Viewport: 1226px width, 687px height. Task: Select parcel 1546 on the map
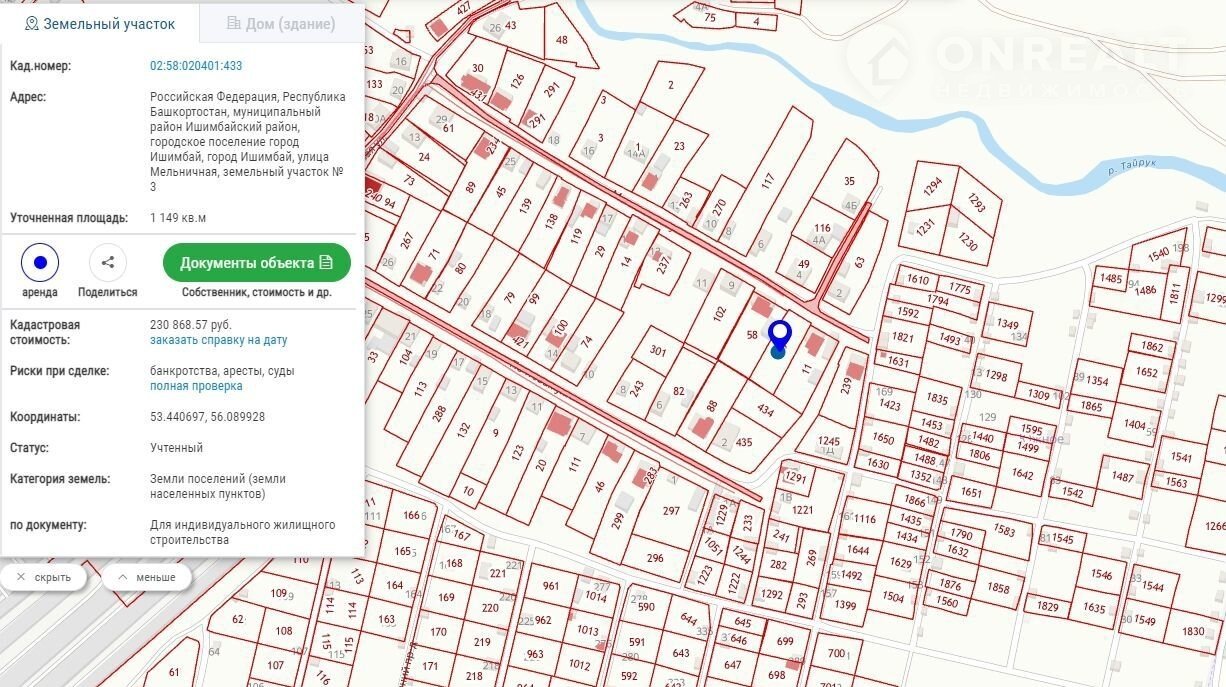pyautogui.click(x=1101, y=574)
